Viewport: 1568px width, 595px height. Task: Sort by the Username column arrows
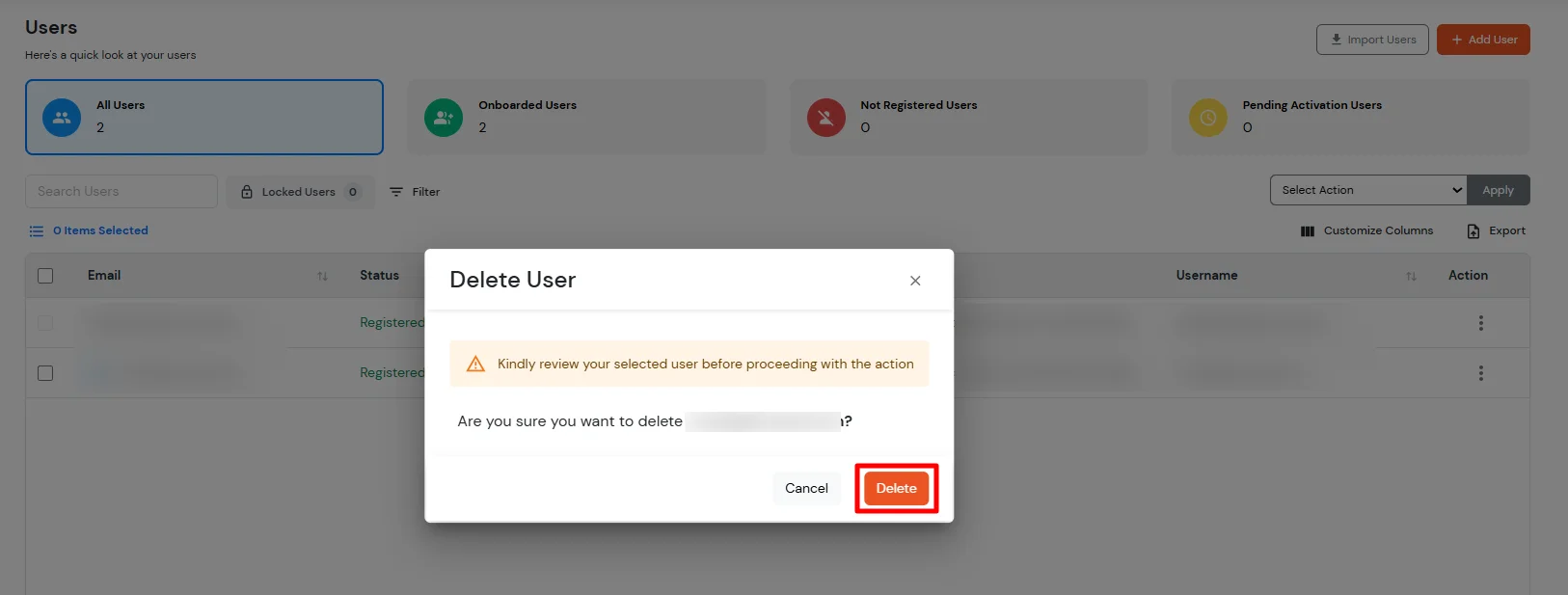(1412, 277)
